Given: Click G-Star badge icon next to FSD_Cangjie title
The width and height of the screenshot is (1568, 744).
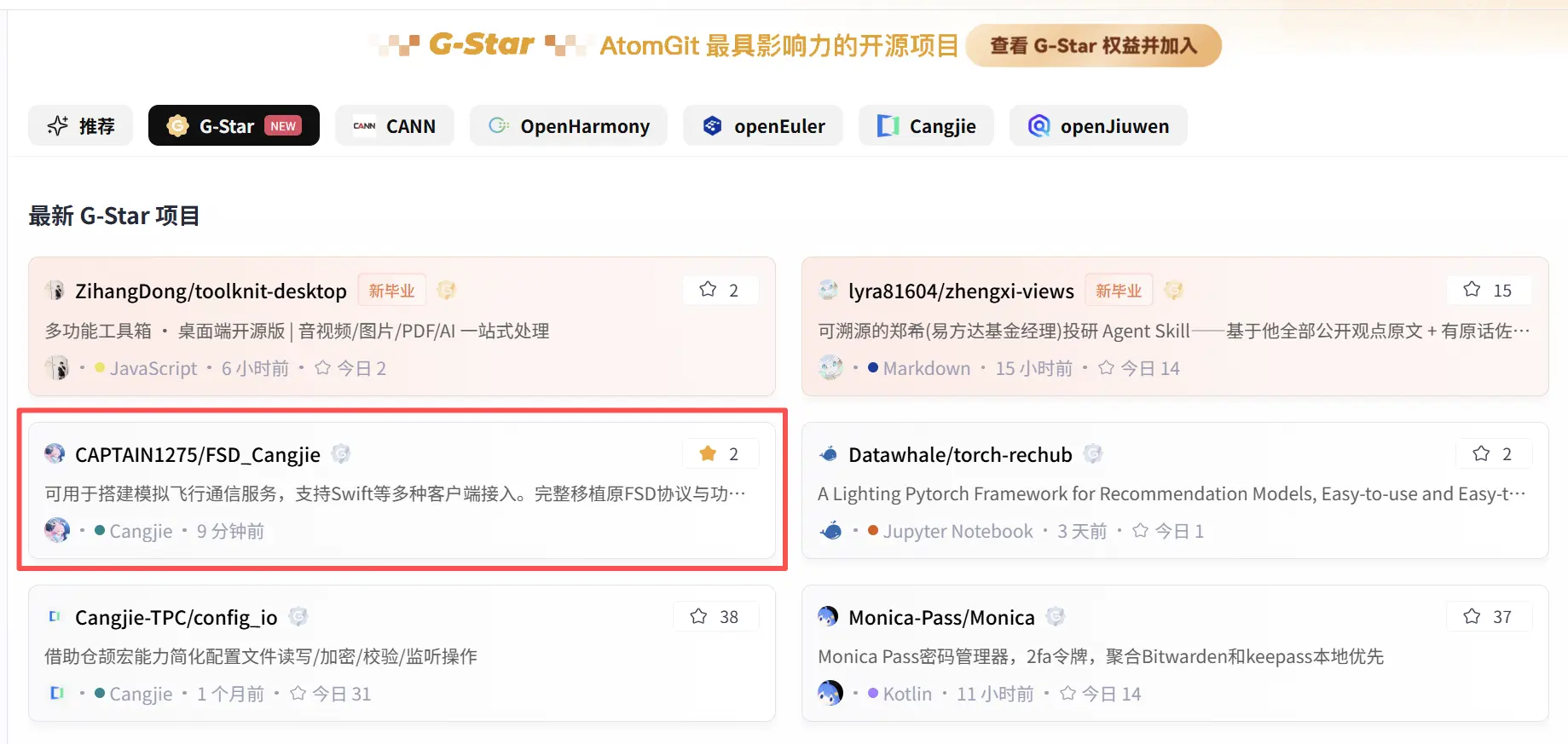Looking at the screenshot, I should click(x=341, y=454).
